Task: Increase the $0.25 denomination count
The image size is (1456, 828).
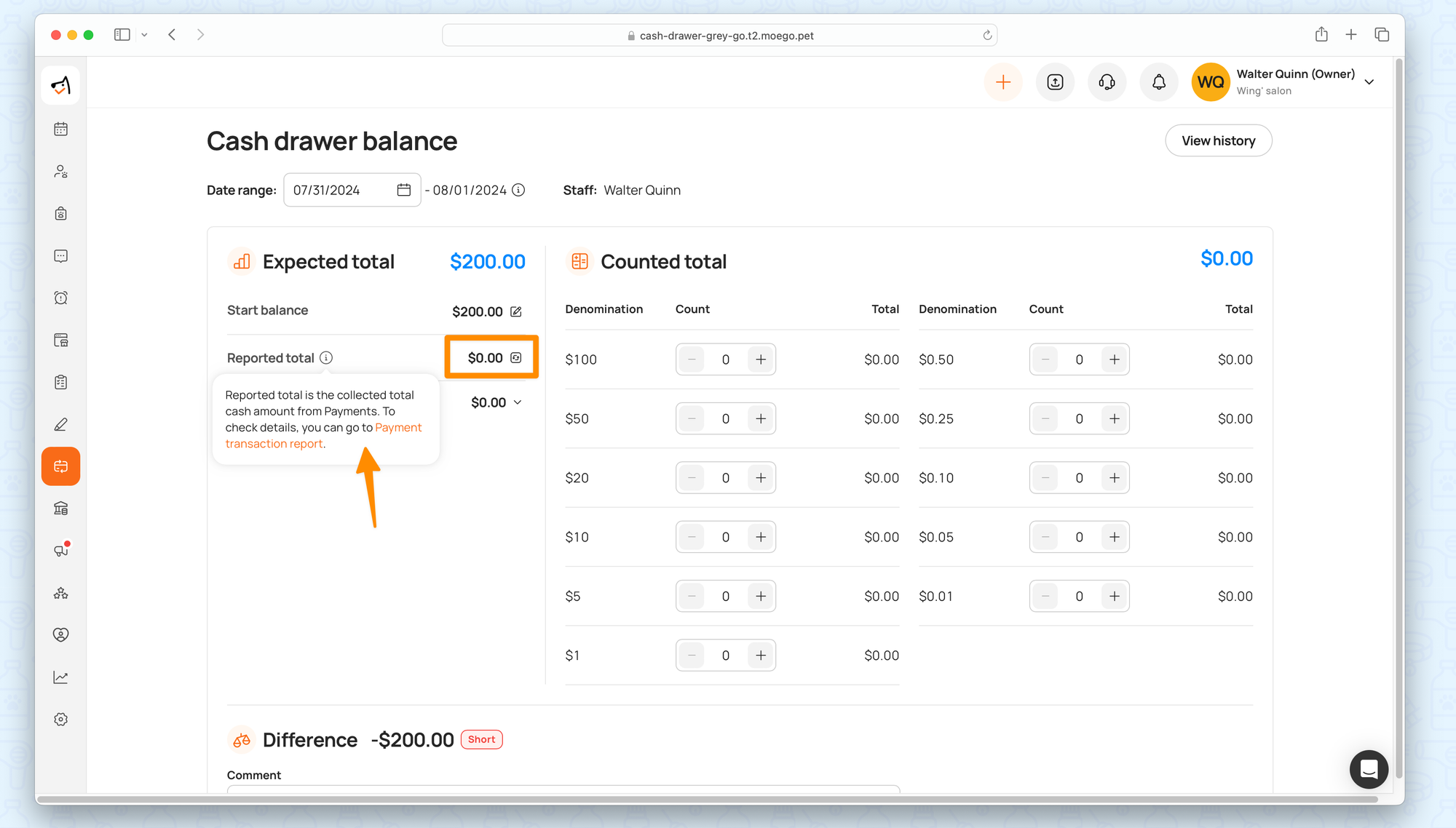Action: (1114, 418)
